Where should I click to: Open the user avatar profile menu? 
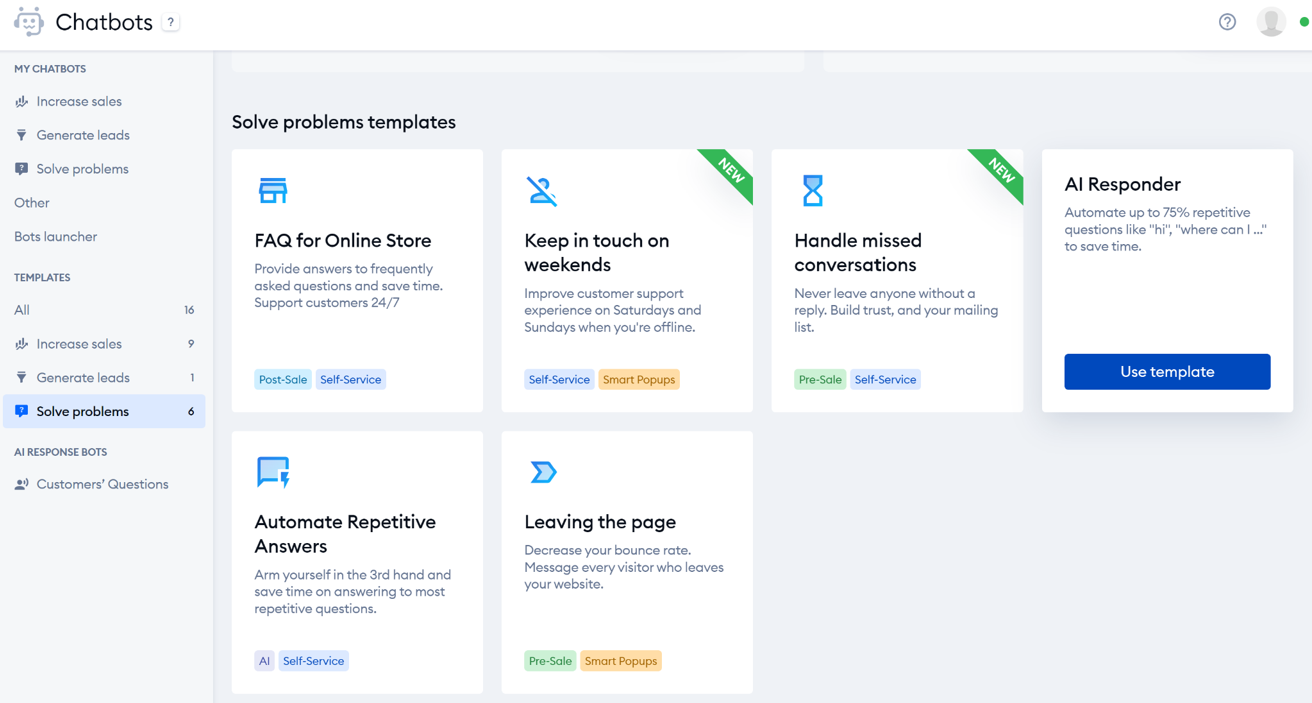1271,22
